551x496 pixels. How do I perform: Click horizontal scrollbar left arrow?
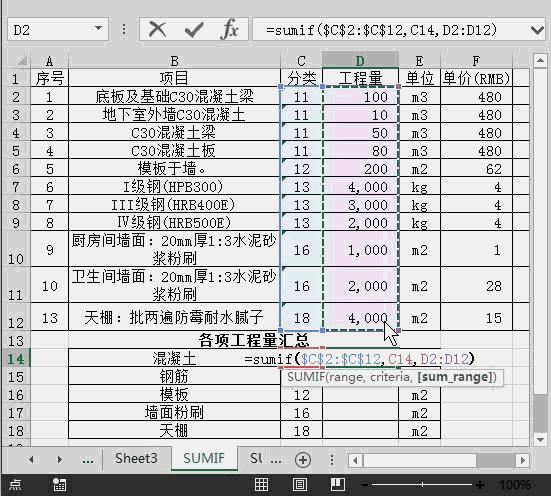click(x=355, y=460)
